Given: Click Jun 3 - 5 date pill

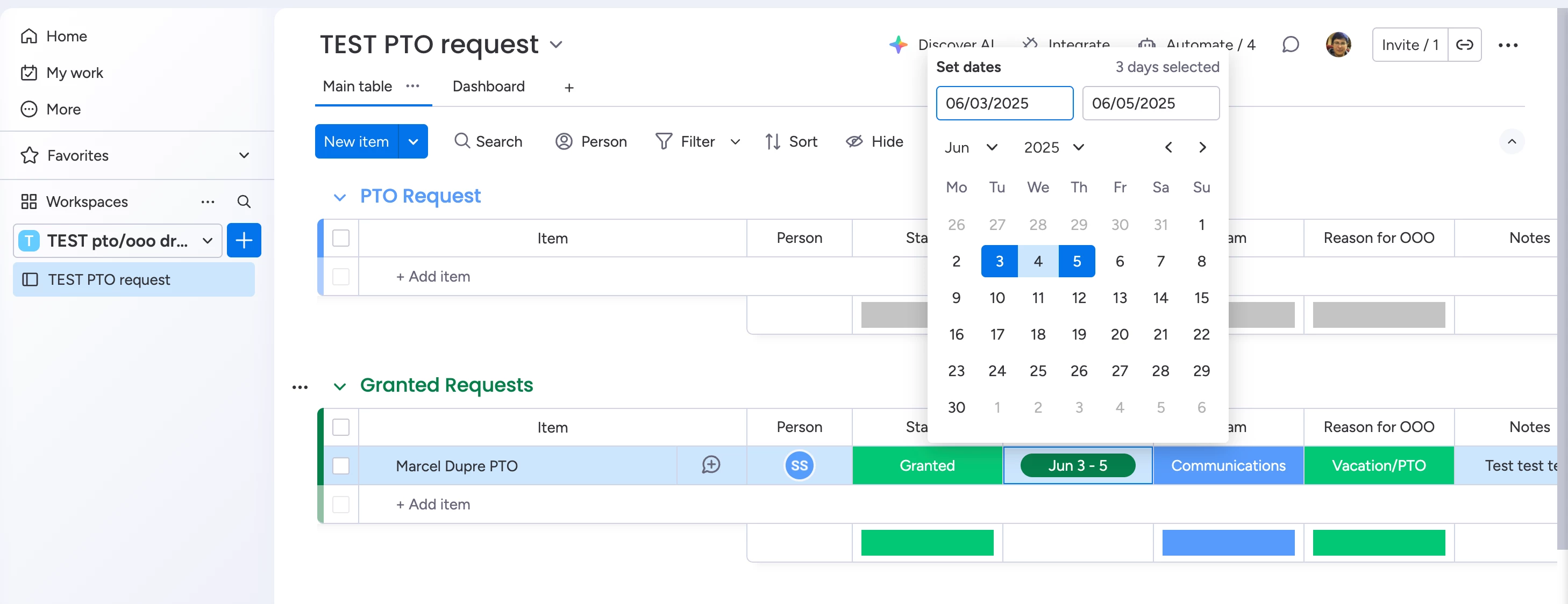Looking at the screenshot, I should [x=1078, y=465].
